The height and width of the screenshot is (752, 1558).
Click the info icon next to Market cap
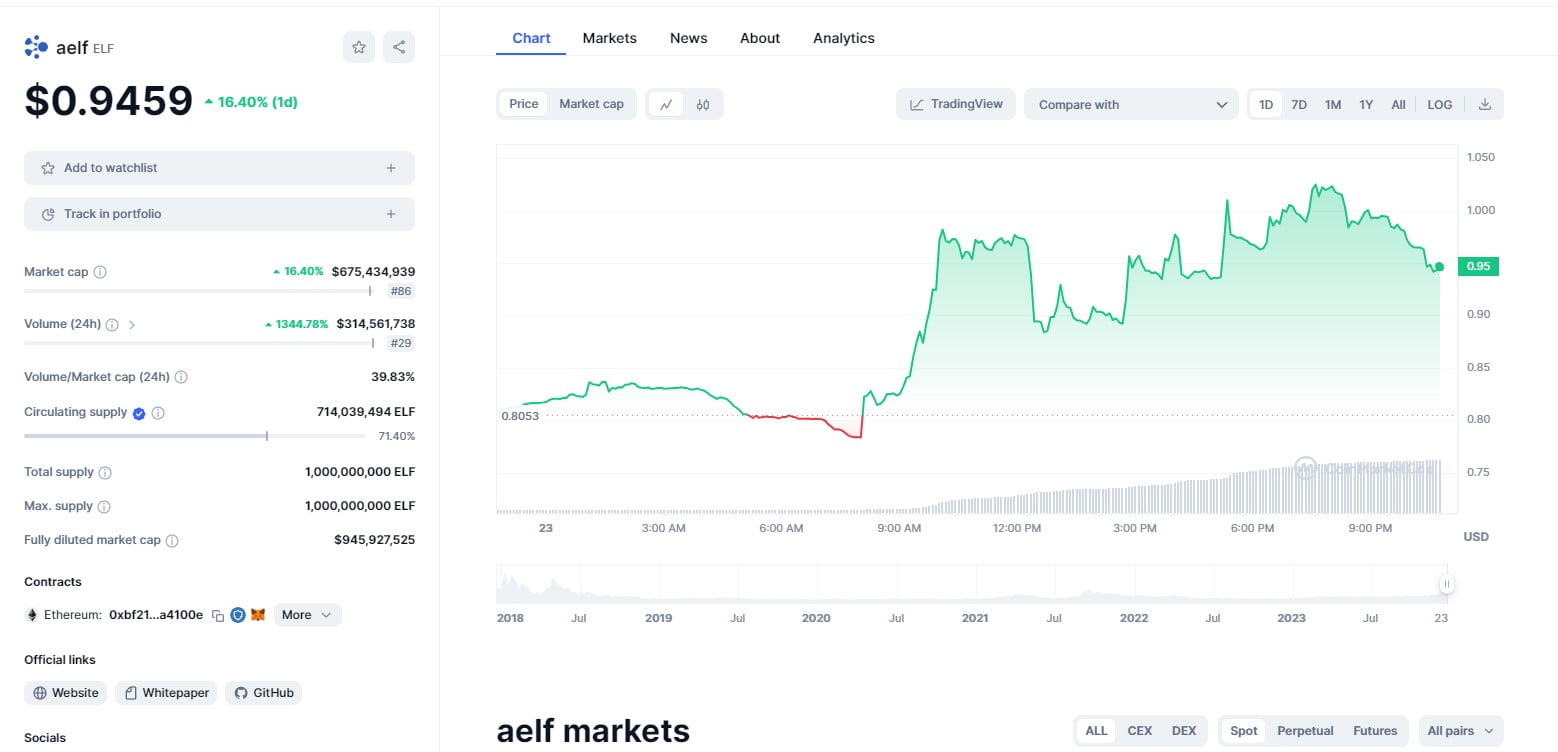[100, 272]
